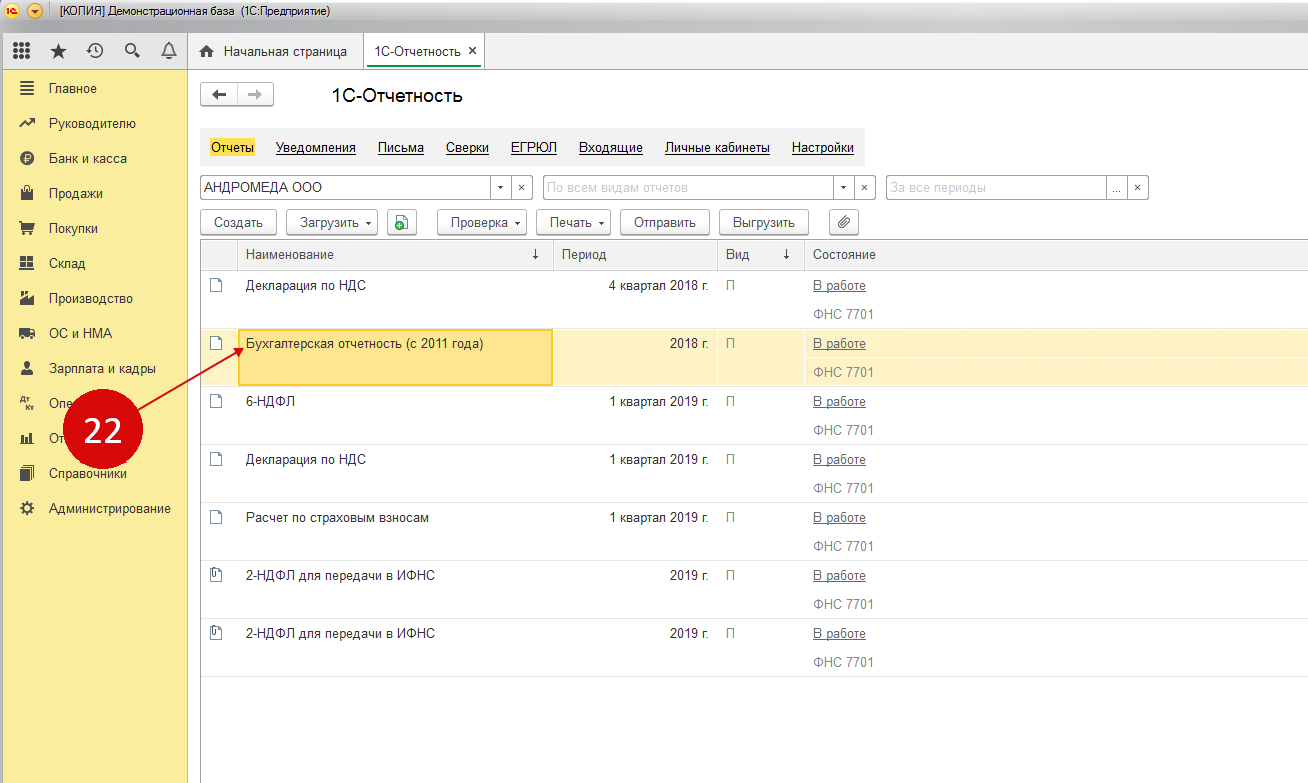
Task: Open the Покупки section
Action: (x=73, y=229)
